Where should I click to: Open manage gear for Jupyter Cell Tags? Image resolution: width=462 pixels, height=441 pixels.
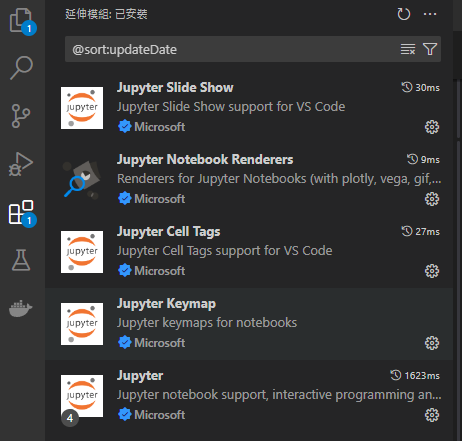(x=432, y=271)
